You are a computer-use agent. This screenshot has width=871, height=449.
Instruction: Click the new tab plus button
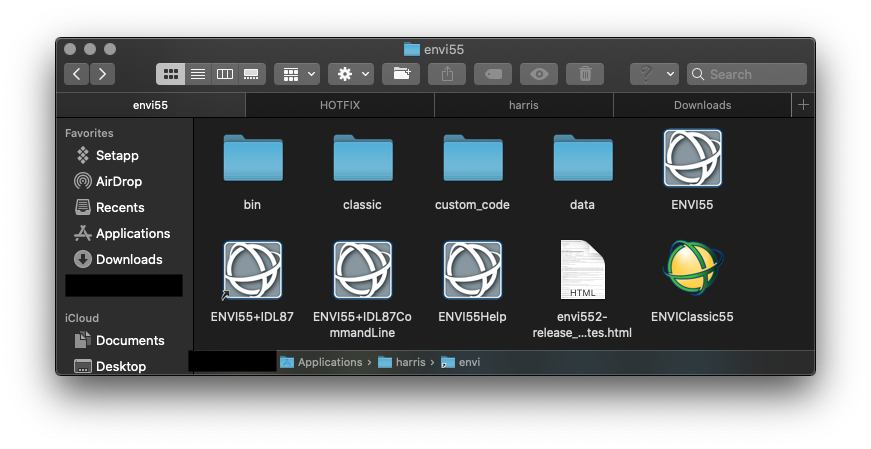tap(803, 105)
